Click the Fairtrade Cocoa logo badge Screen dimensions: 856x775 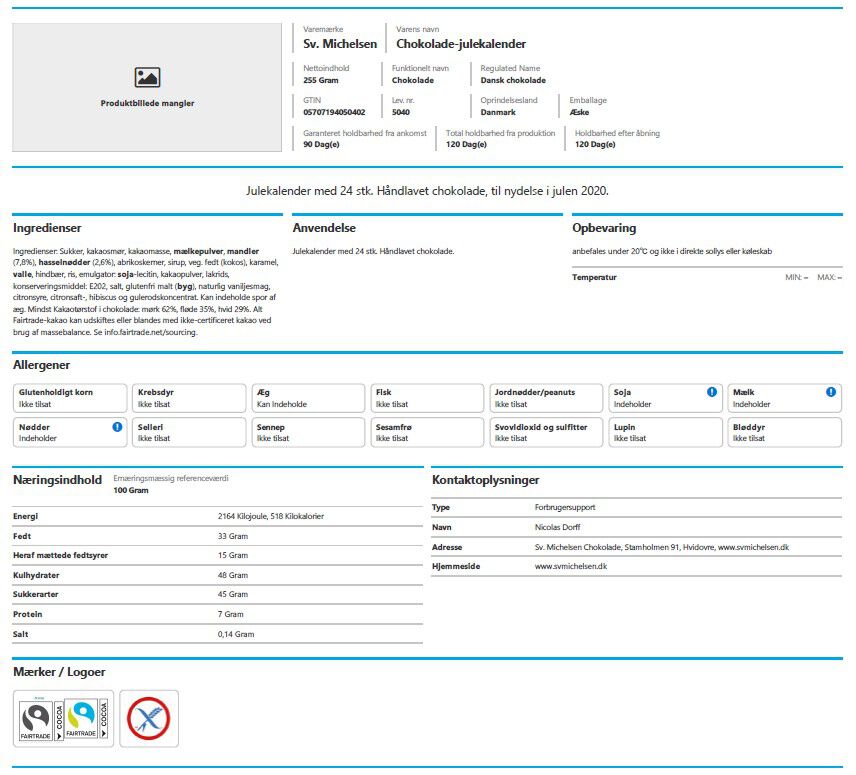click(x=63, y=719)
